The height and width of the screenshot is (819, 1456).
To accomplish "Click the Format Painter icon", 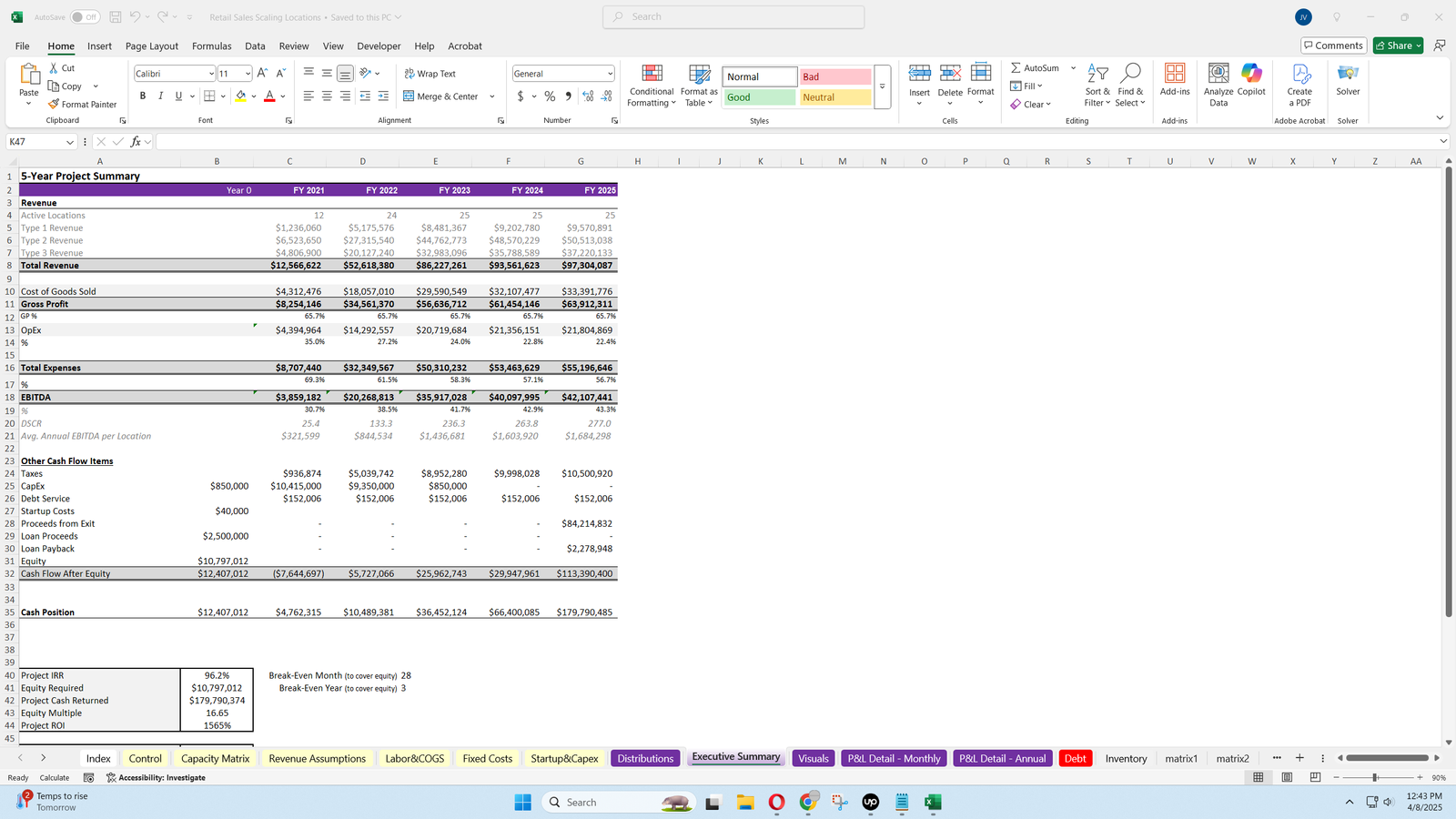I will [x=55, y=105].
